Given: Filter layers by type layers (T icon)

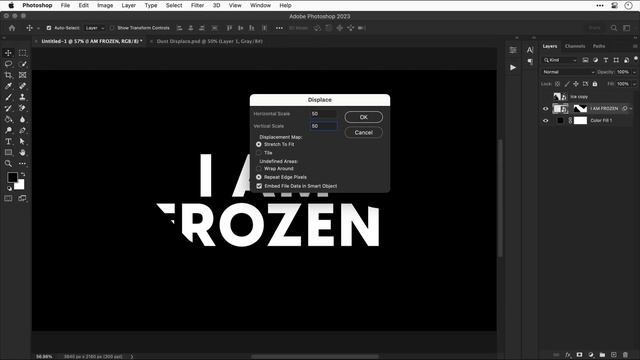Looking at the screenshot, I should coord(606,60).
